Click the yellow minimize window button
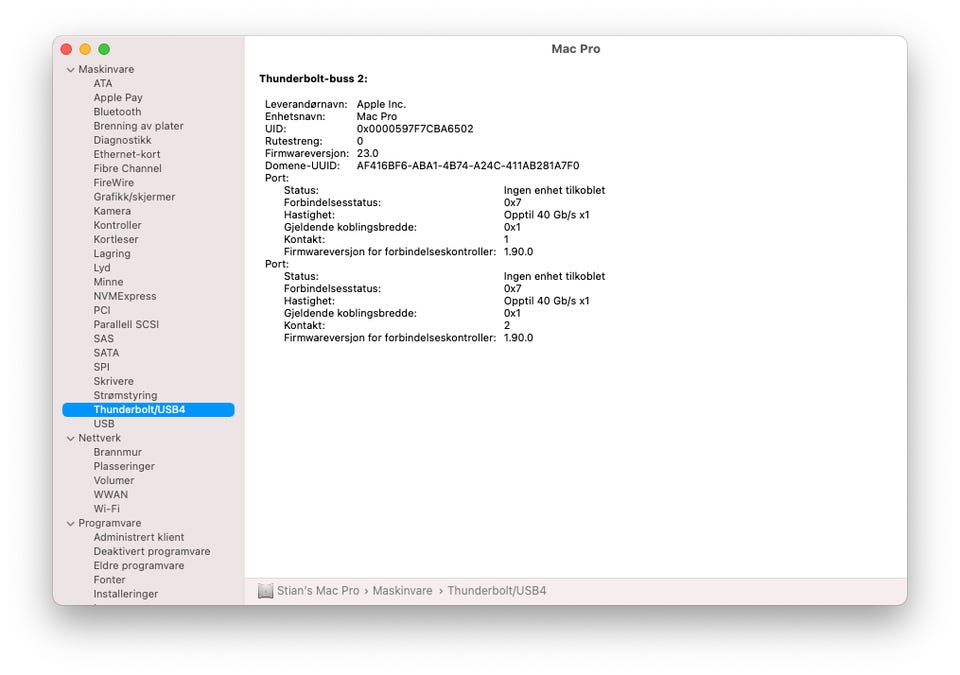This screenshot has height=675, width=960. click(85, 49)
